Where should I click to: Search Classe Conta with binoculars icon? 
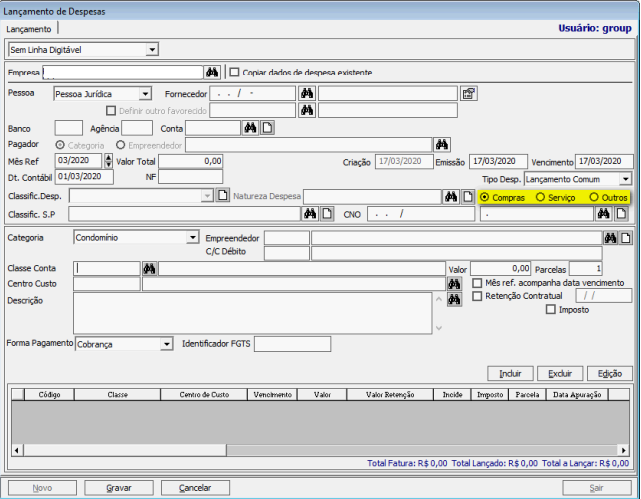pyautogui.click(x=149, y=269)
